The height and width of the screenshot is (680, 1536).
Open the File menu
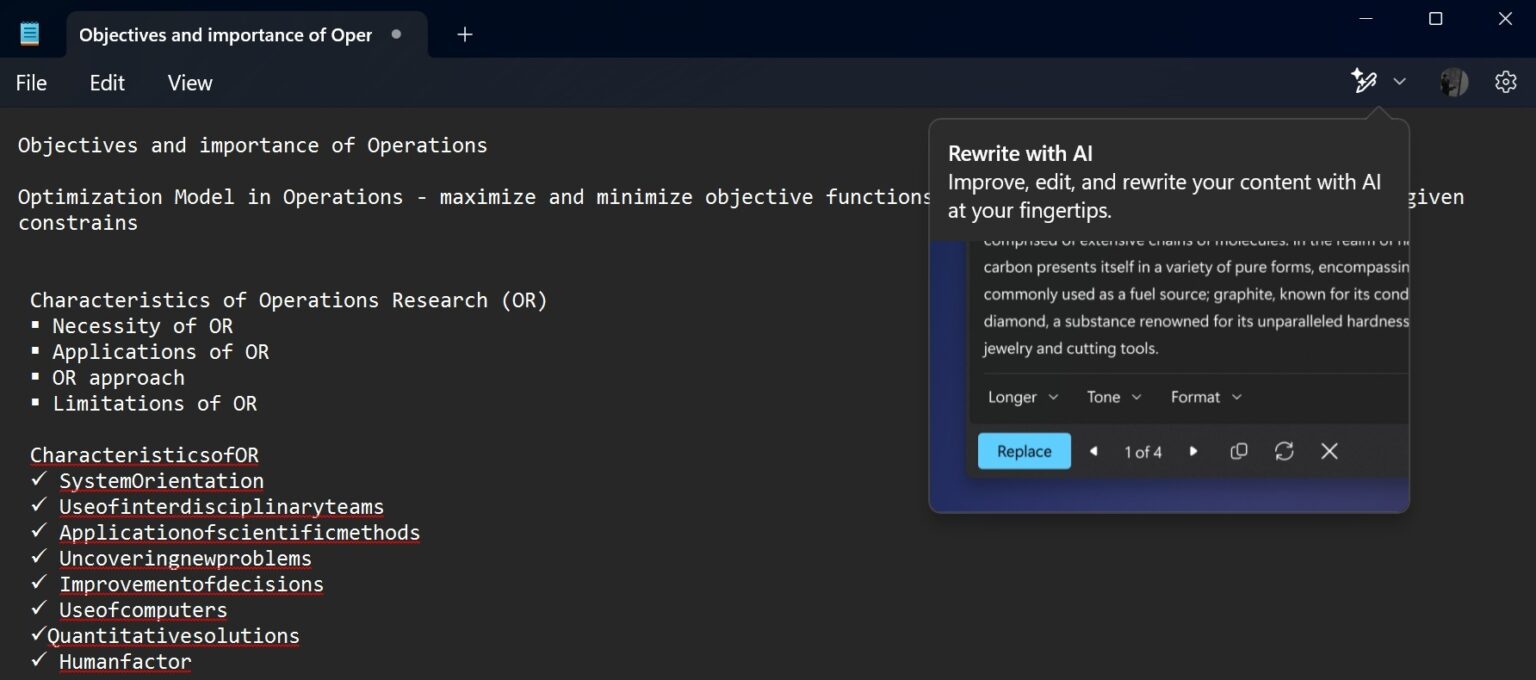click(30, 83)
